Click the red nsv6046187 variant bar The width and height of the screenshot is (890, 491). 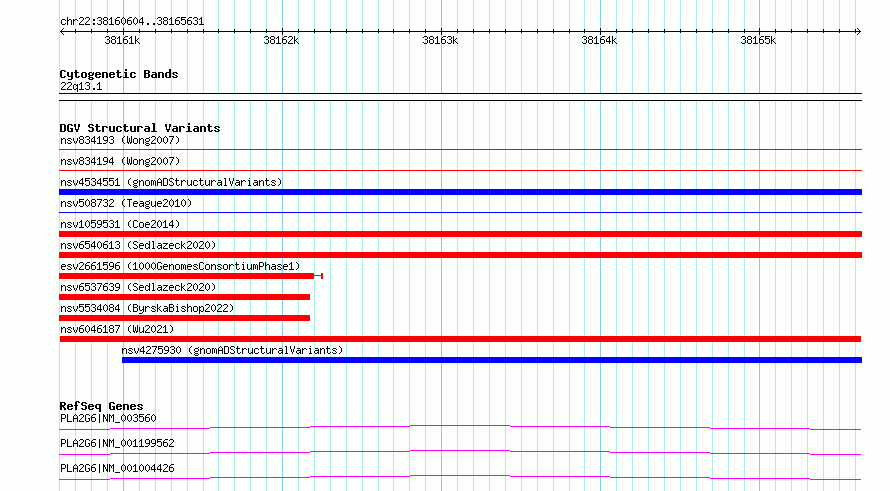(460, 339)
